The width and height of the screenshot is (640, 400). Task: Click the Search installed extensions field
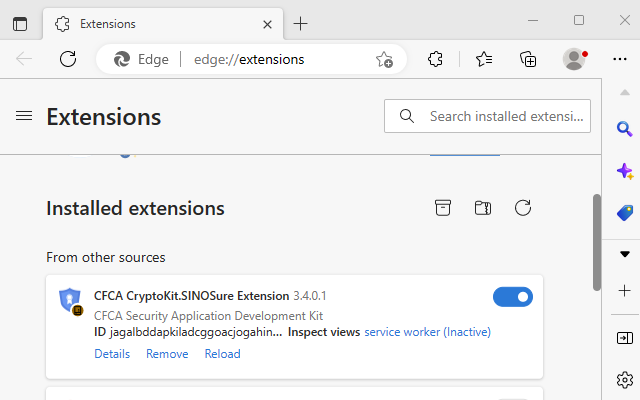coord(505,116)
